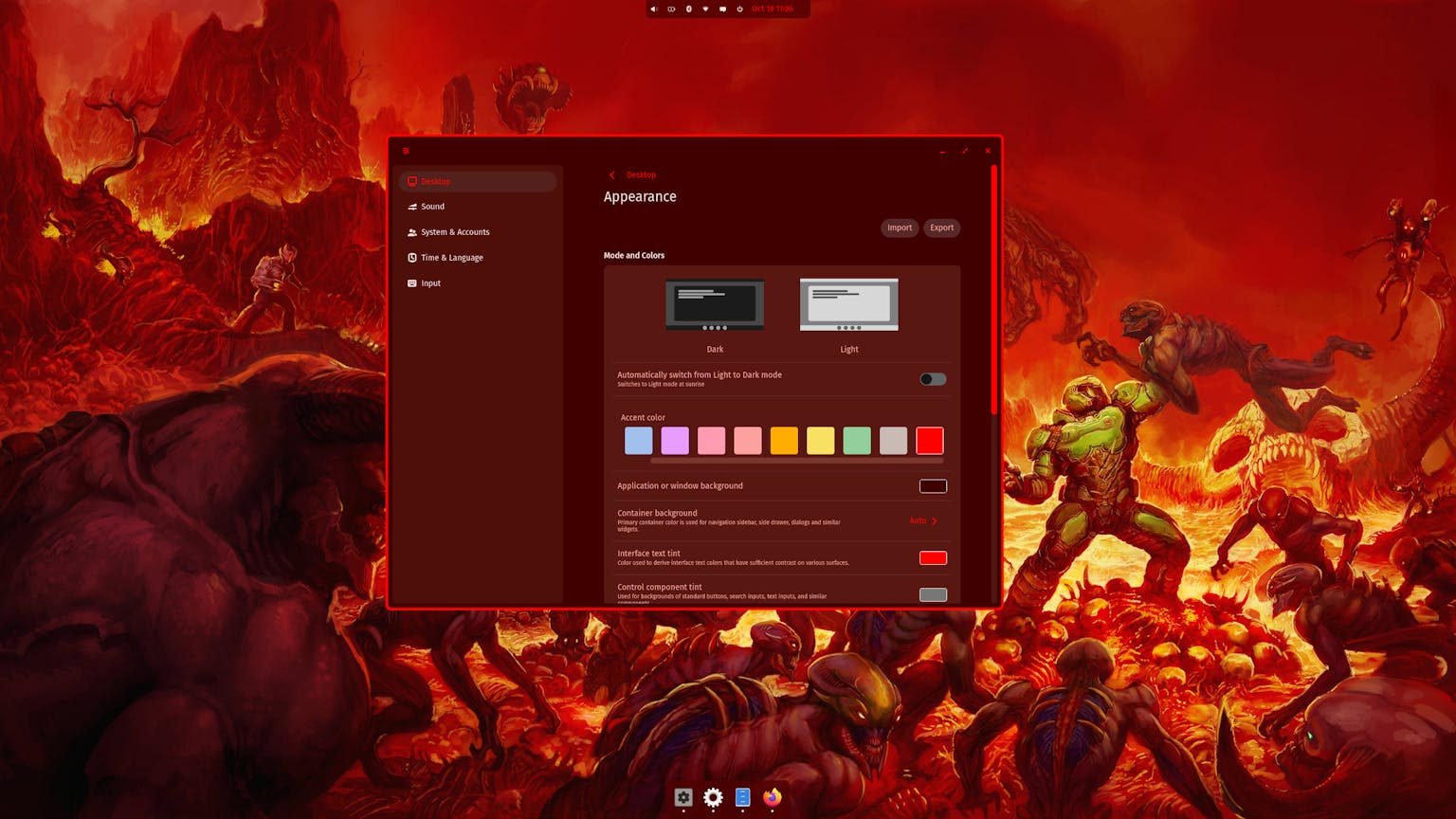Click the white gear icon in dock
Viewport: 1456px width, 819px height.
tap(713, 797)
